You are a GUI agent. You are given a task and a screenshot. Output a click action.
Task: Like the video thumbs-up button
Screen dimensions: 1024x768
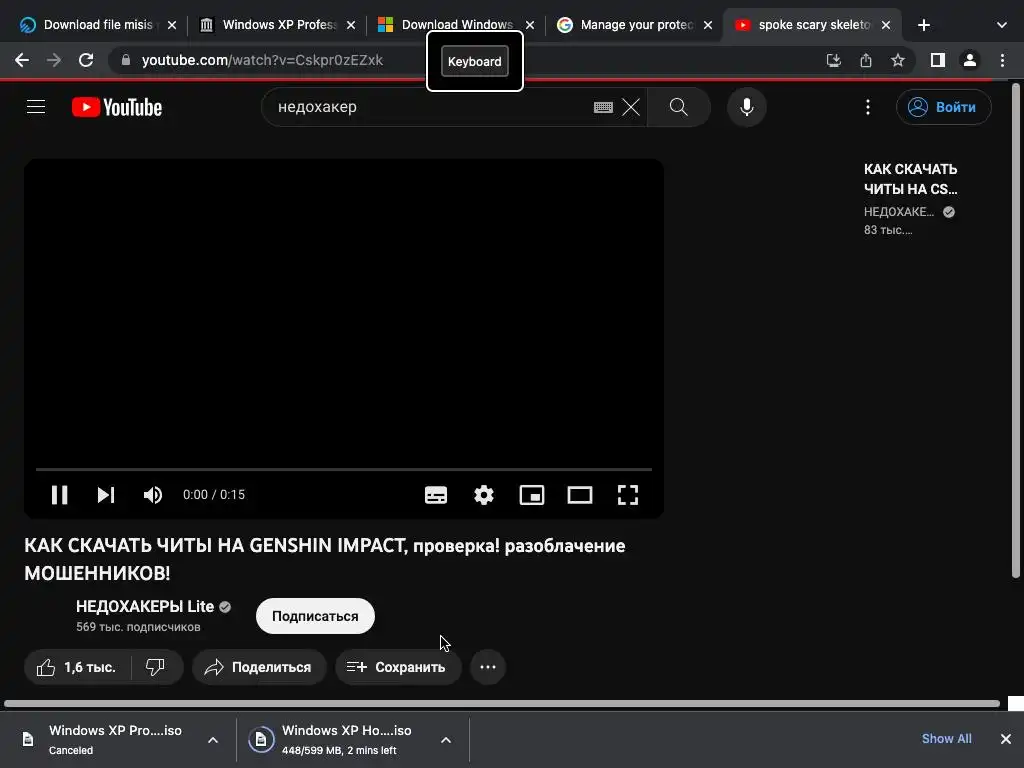click(x=77, y=667)
